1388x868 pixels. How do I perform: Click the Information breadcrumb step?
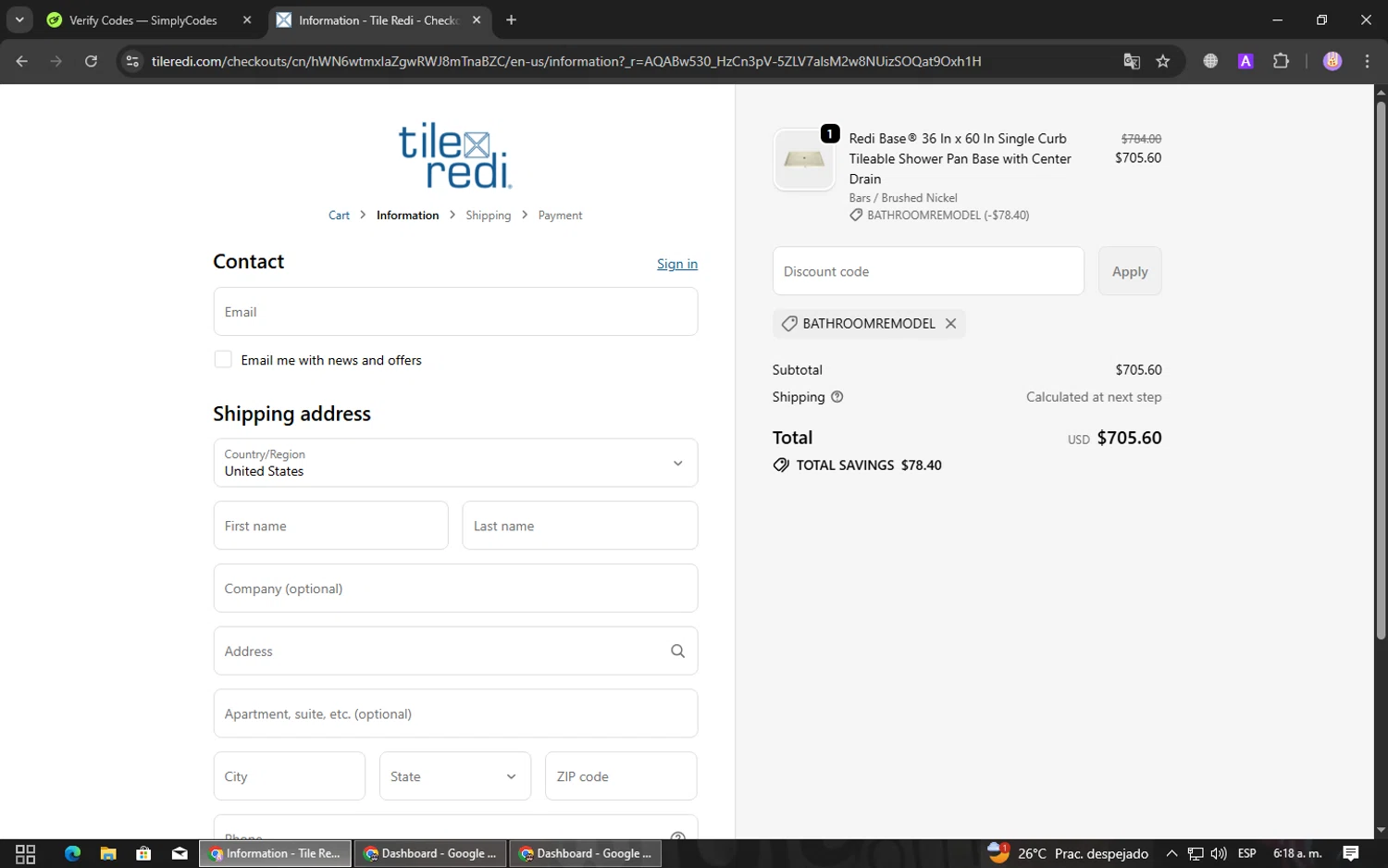(407, 215)
